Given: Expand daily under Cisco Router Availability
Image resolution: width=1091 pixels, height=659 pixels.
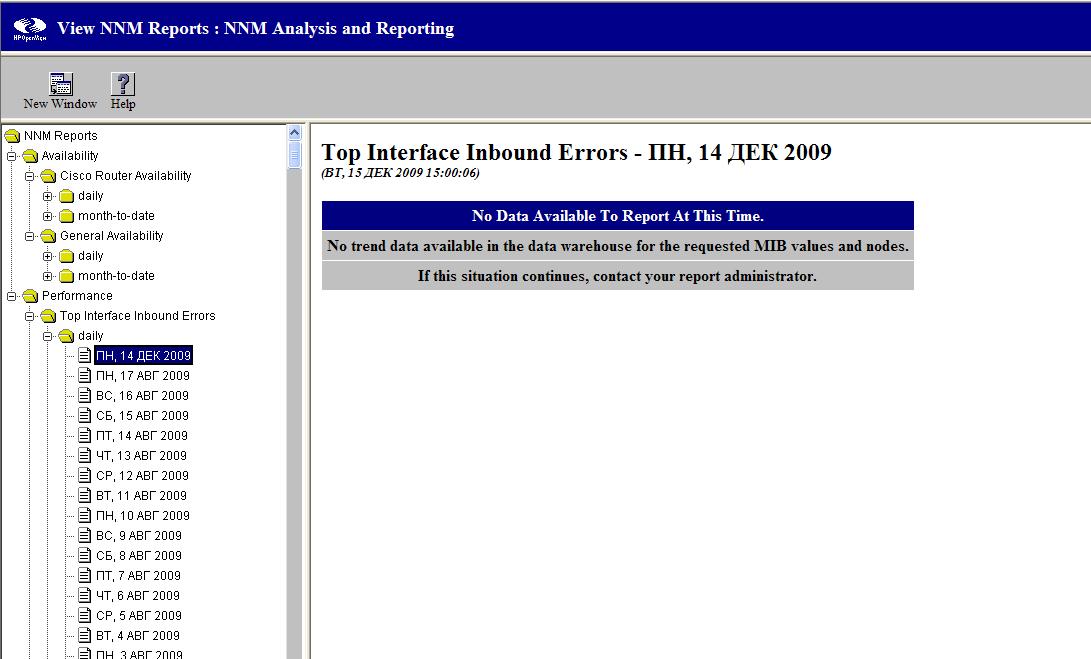Looking at the screenshot, I should (x=48, y=196).
